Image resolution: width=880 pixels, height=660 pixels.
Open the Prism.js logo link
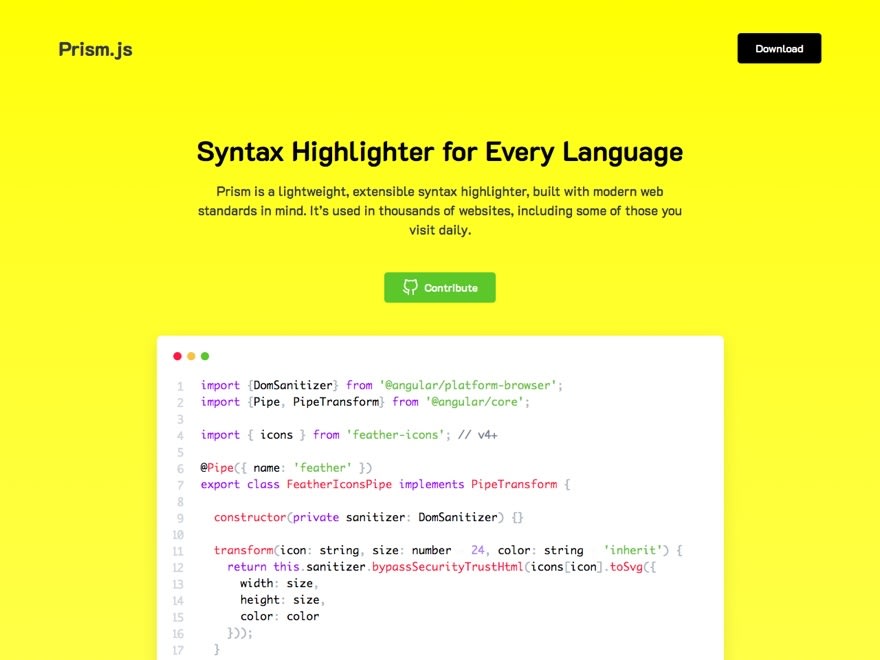[x=95, y=49]
